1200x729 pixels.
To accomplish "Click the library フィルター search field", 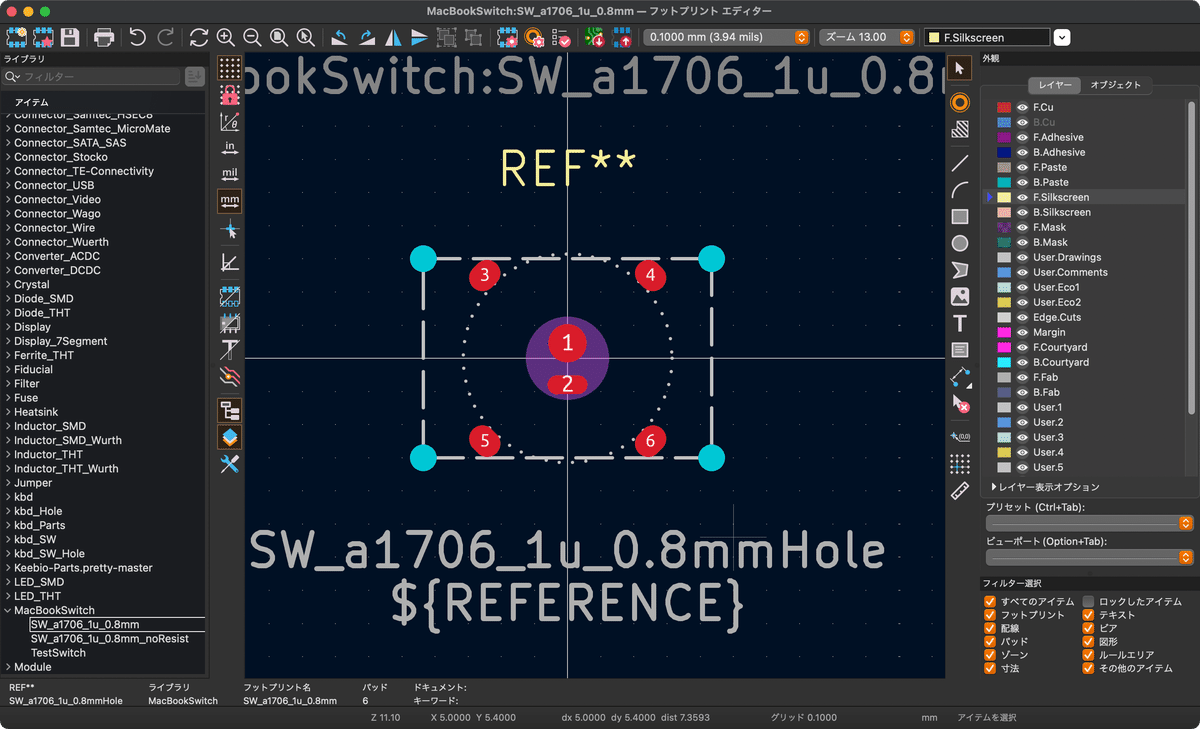I will click(92, 76).
